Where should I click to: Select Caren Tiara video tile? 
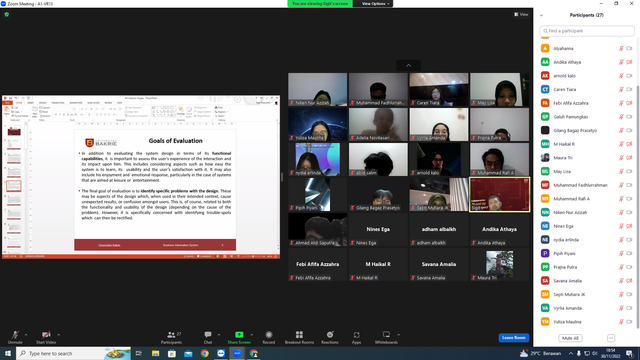439,89
